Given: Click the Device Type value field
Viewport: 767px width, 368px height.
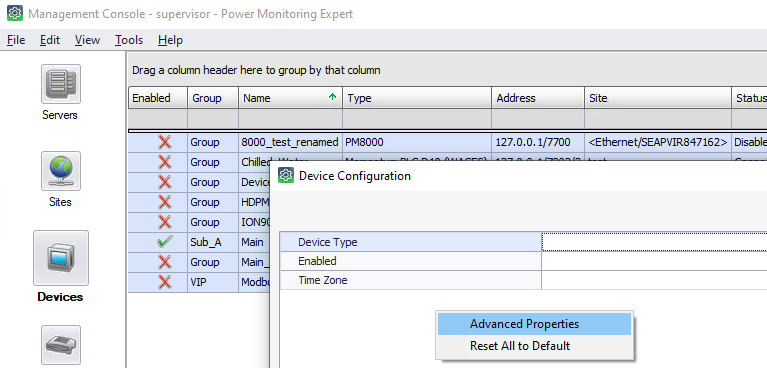Looking at the screenshot, I should [x=654, y=242].
